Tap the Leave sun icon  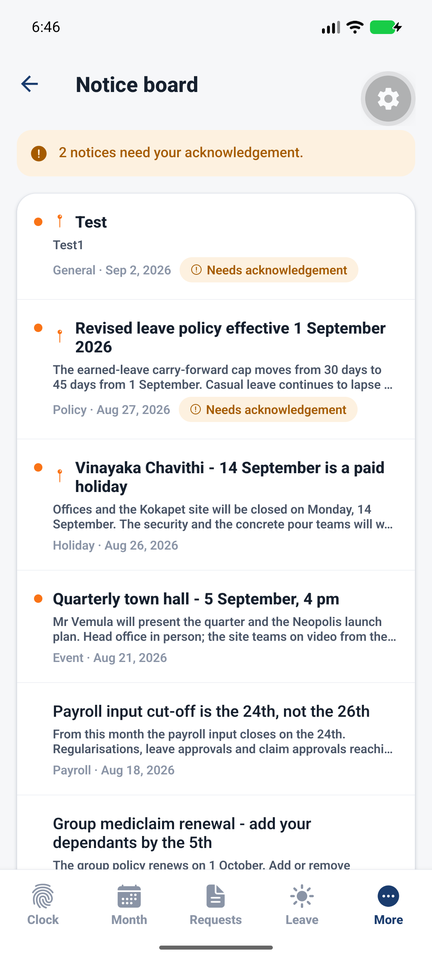pyautogui.click(x=302, y=897)
